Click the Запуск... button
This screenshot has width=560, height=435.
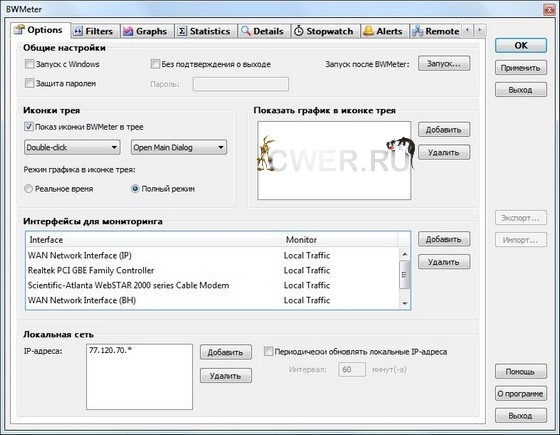pyautogui.click(x=444, y=64)
